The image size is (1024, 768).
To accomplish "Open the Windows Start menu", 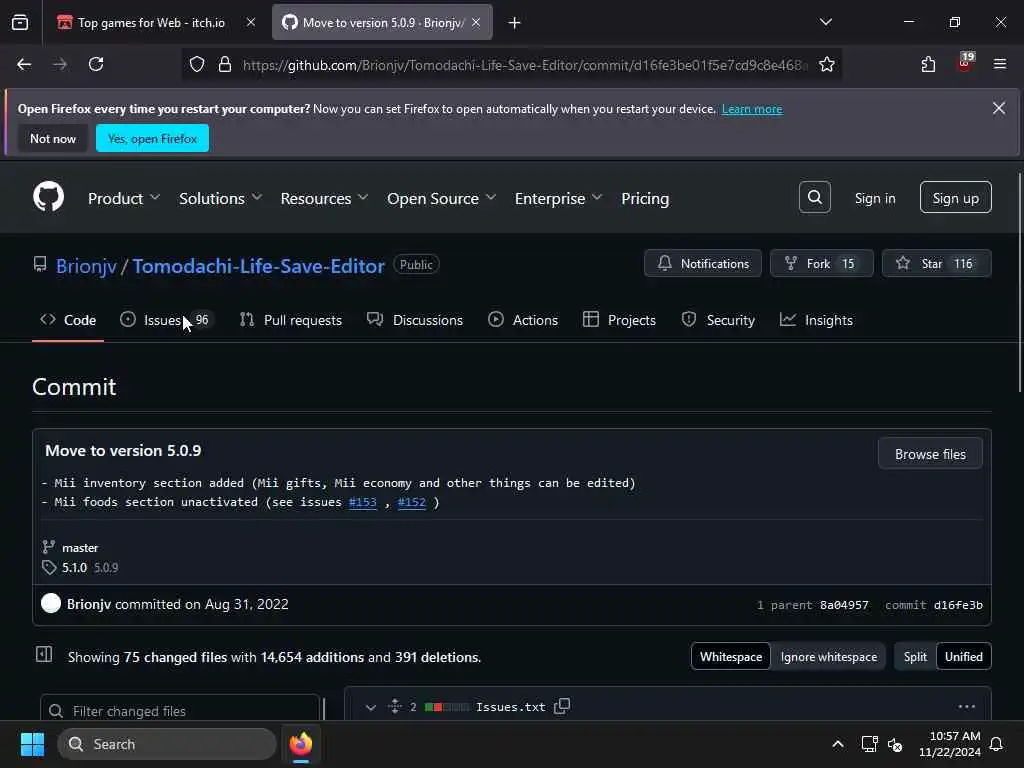I will coord(32,744).
